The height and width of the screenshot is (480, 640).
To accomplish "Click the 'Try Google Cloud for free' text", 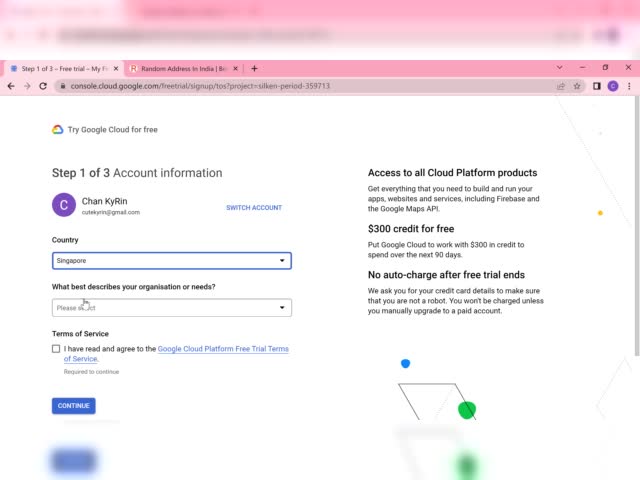I will click(x=113, y=129).
